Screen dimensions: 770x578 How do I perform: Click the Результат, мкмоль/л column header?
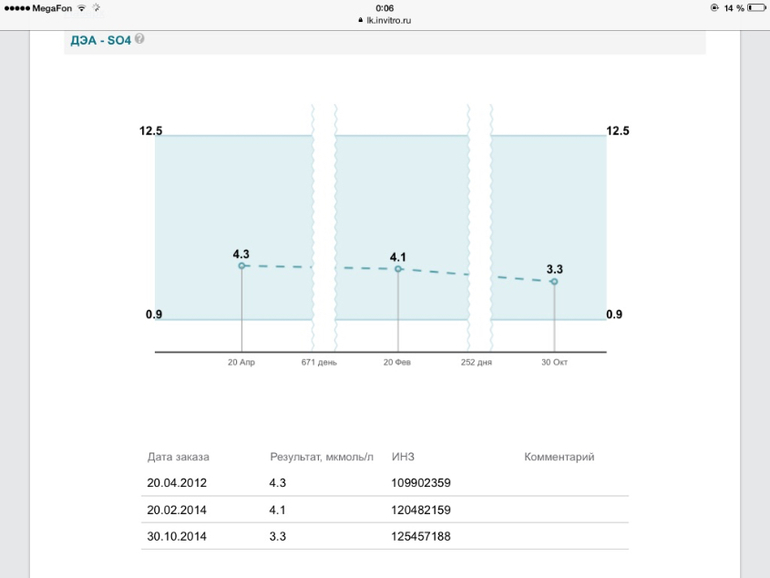point(321,457)
